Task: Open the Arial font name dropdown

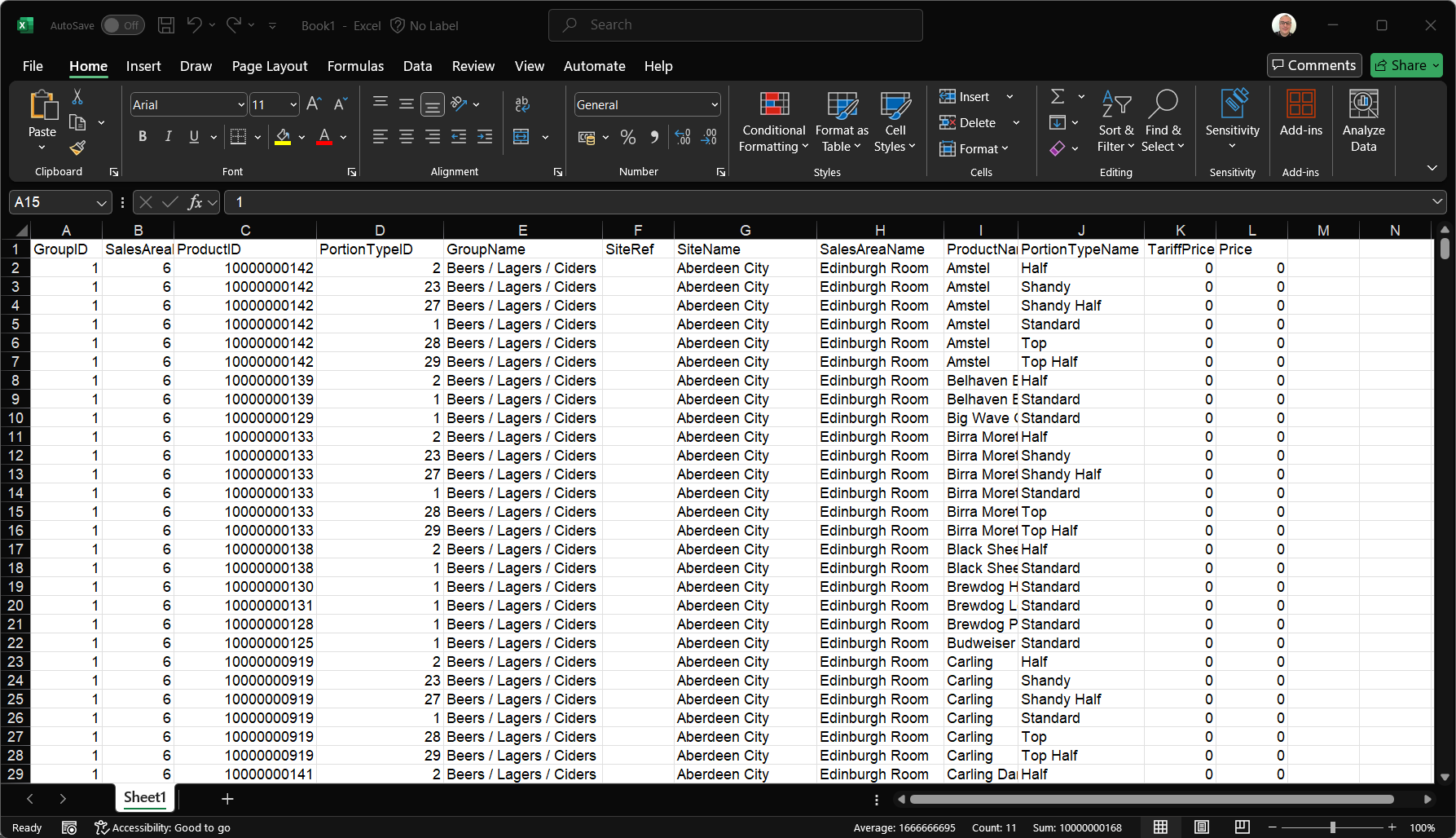Action: tap(241, 105)
